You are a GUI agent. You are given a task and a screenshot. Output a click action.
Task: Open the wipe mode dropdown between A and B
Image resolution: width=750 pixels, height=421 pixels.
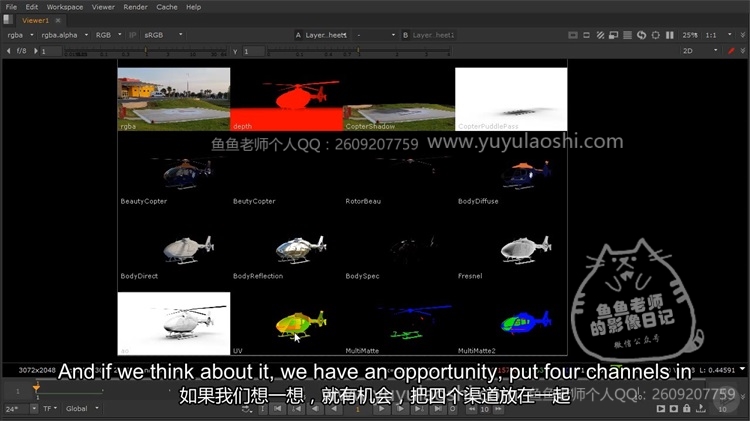[x=376, y=35]
